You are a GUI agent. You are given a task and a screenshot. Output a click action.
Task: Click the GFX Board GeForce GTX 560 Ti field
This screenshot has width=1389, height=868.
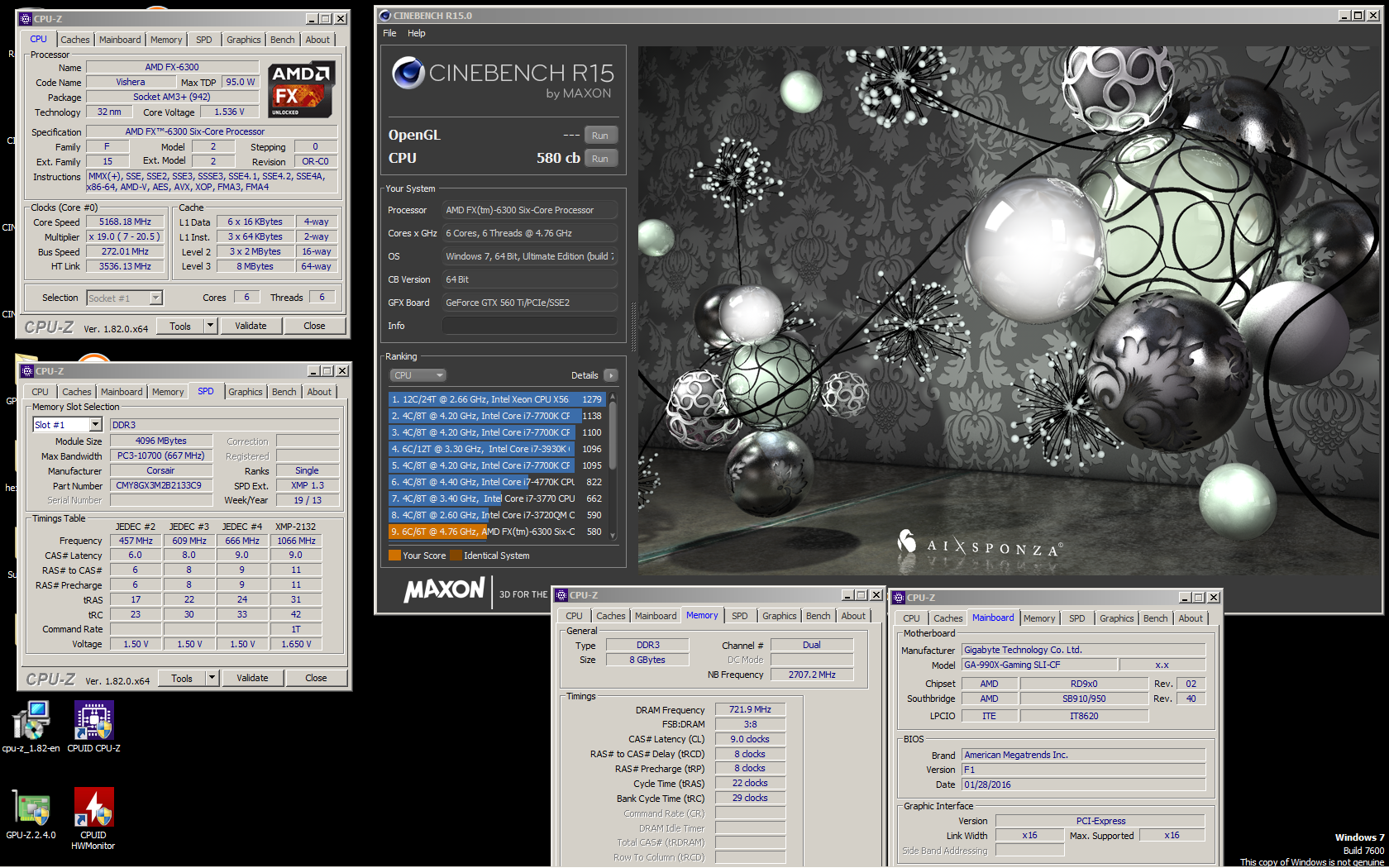point(529,303)
